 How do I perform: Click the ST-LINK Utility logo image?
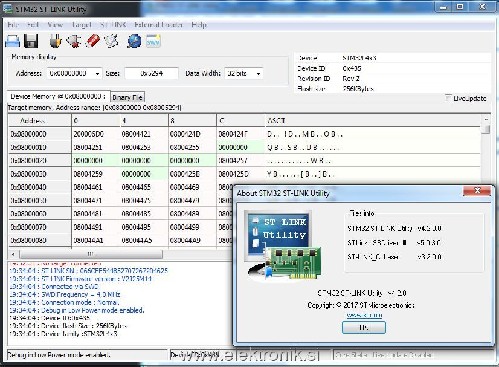[x=283, y=246]
